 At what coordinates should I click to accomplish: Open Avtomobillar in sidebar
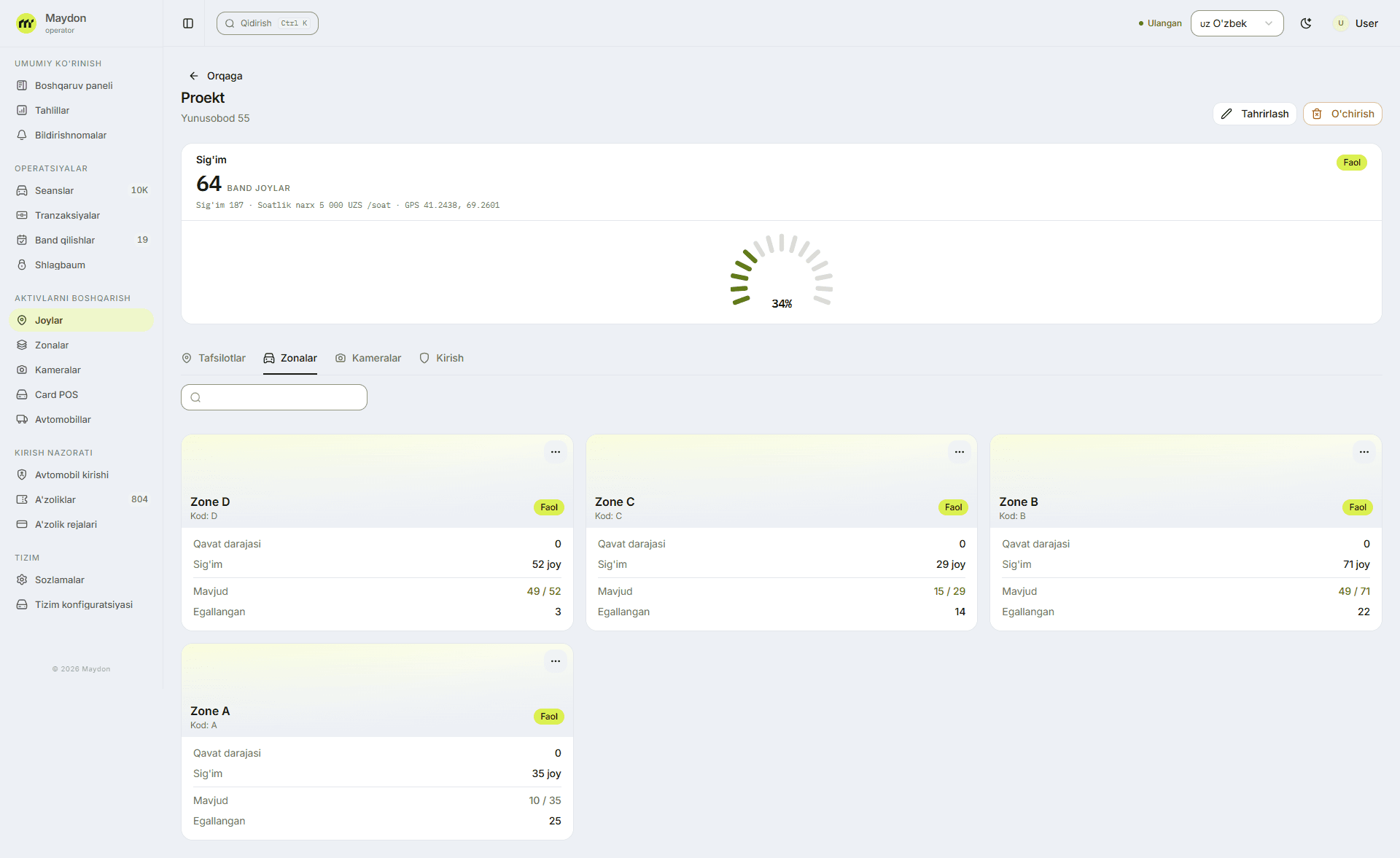pos(81,419)
